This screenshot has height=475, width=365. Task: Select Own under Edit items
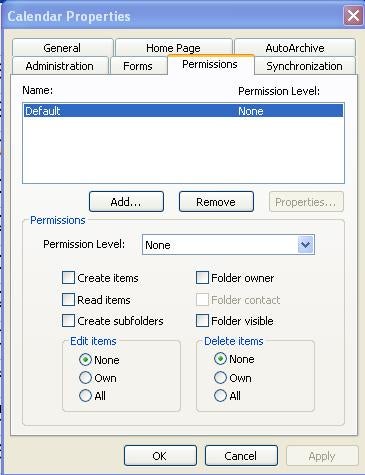[85, 378]
